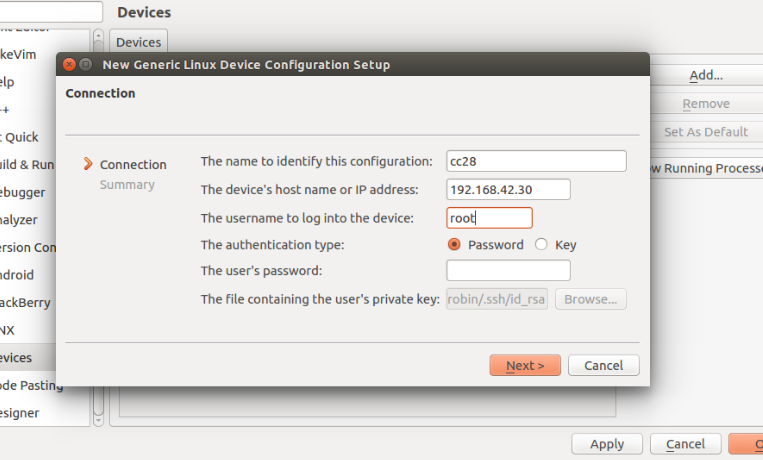Select the FakeVim category in sidebar
The image size is (763, 460).
tap(18, 55)
